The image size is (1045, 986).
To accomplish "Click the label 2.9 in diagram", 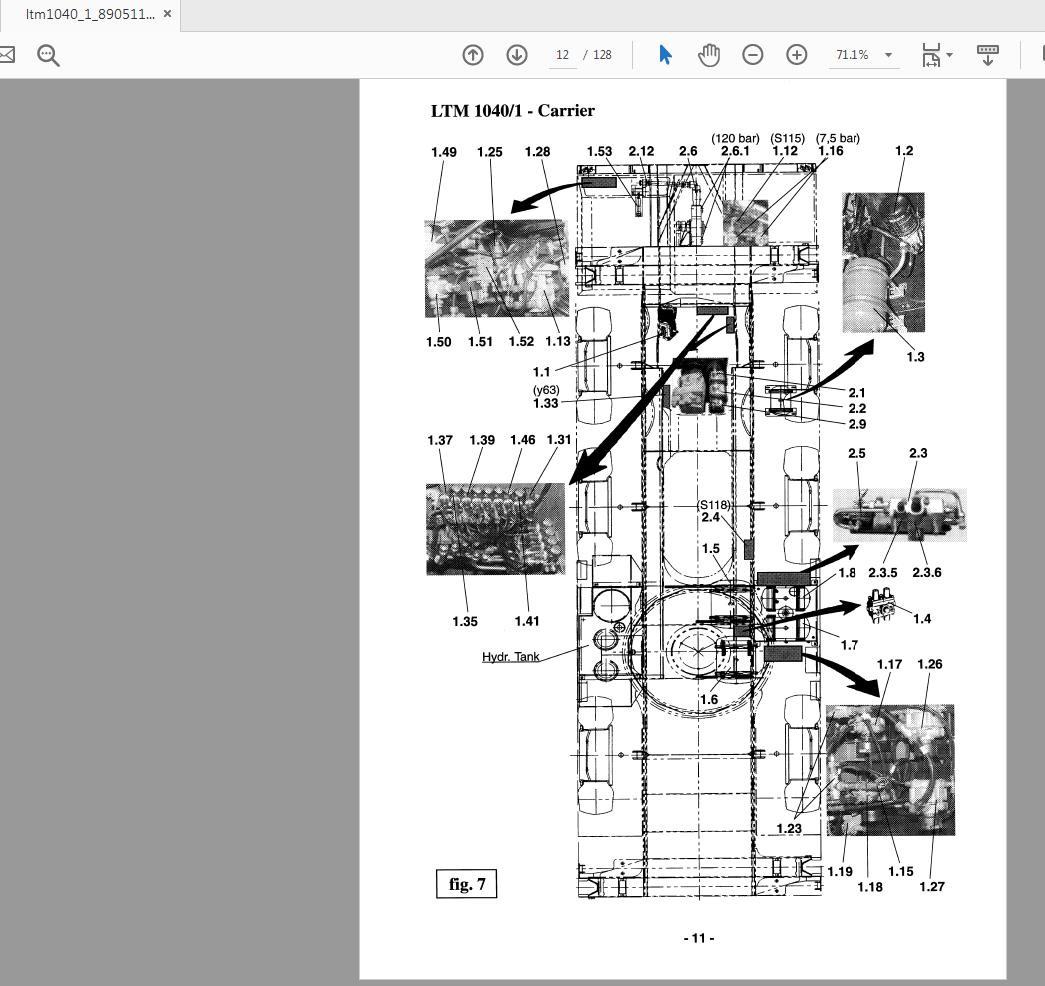I will [x=857, y=424].
